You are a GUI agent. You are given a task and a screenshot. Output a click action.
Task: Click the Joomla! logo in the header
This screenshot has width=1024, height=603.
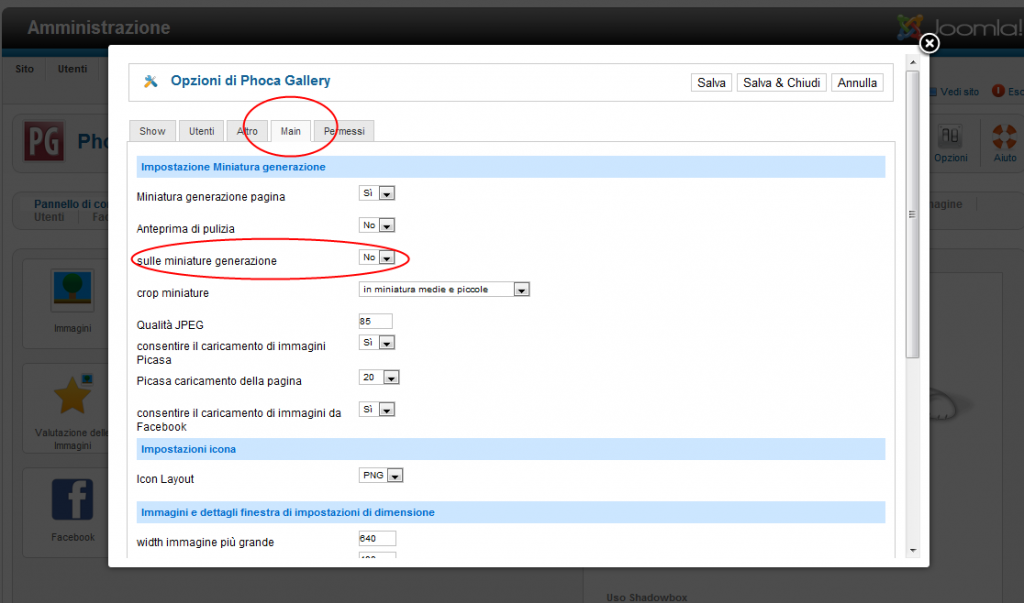(x=959, y=28)
